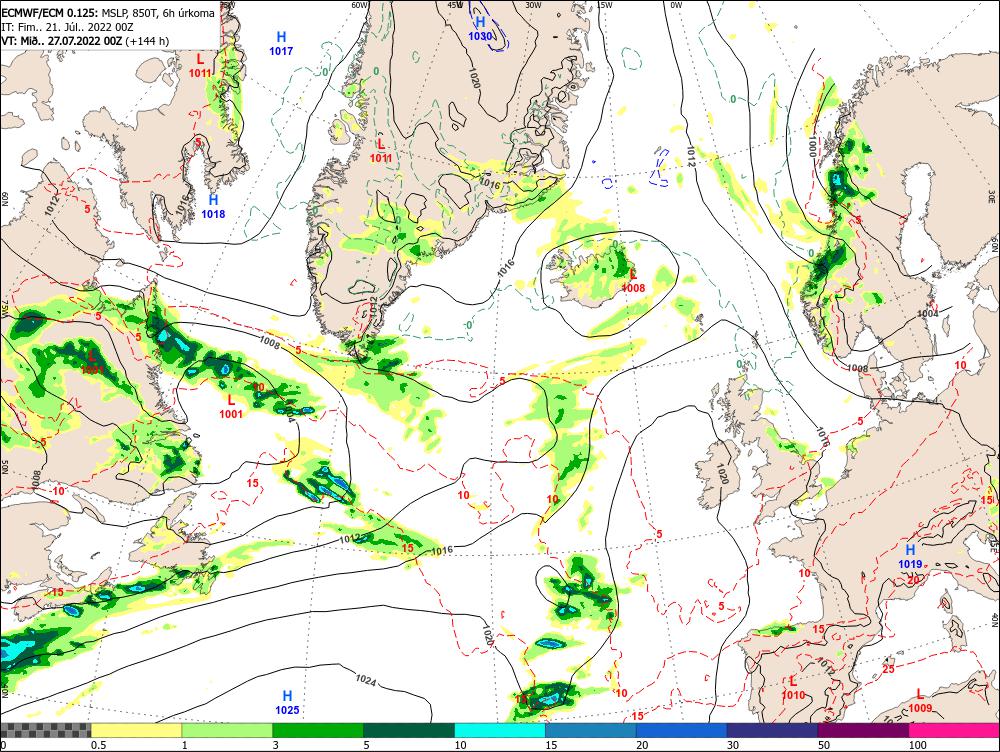Screen dimensions: 1000x752
Task: Click the L 1009 low over North Africa
Action: click(x=920, y=700)
